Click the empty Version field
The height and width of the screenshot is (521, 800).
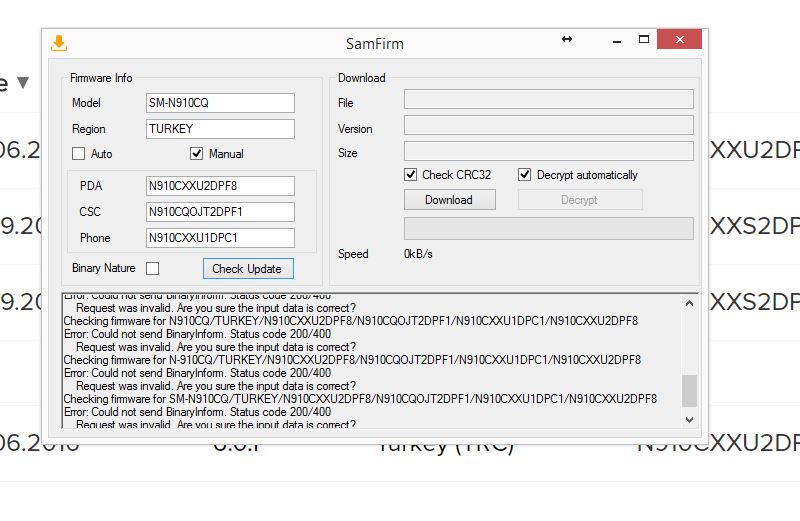(548, 125)
